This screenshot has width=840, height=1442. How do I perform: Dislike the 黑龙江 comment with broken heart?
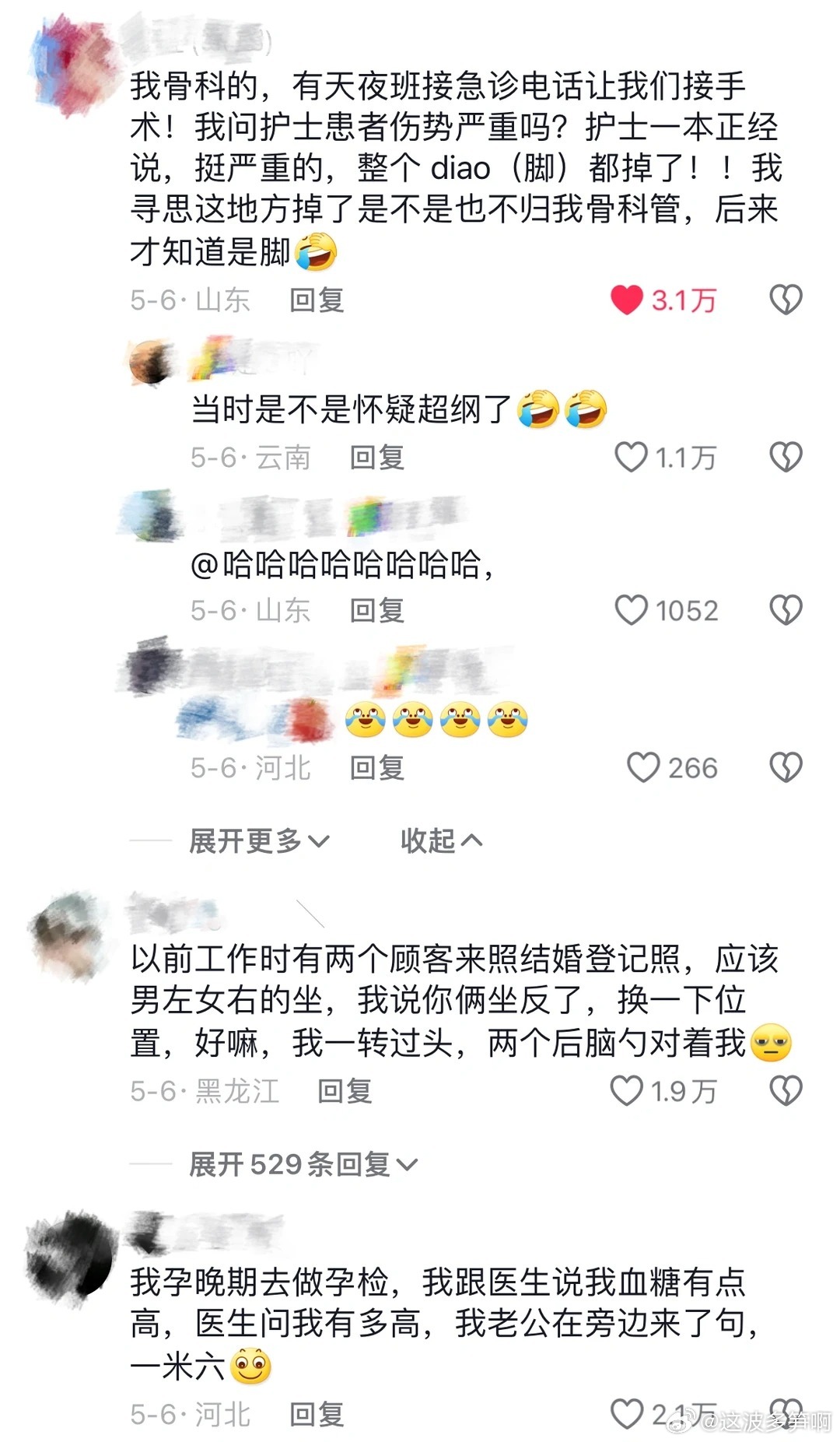pos(786,1091)
